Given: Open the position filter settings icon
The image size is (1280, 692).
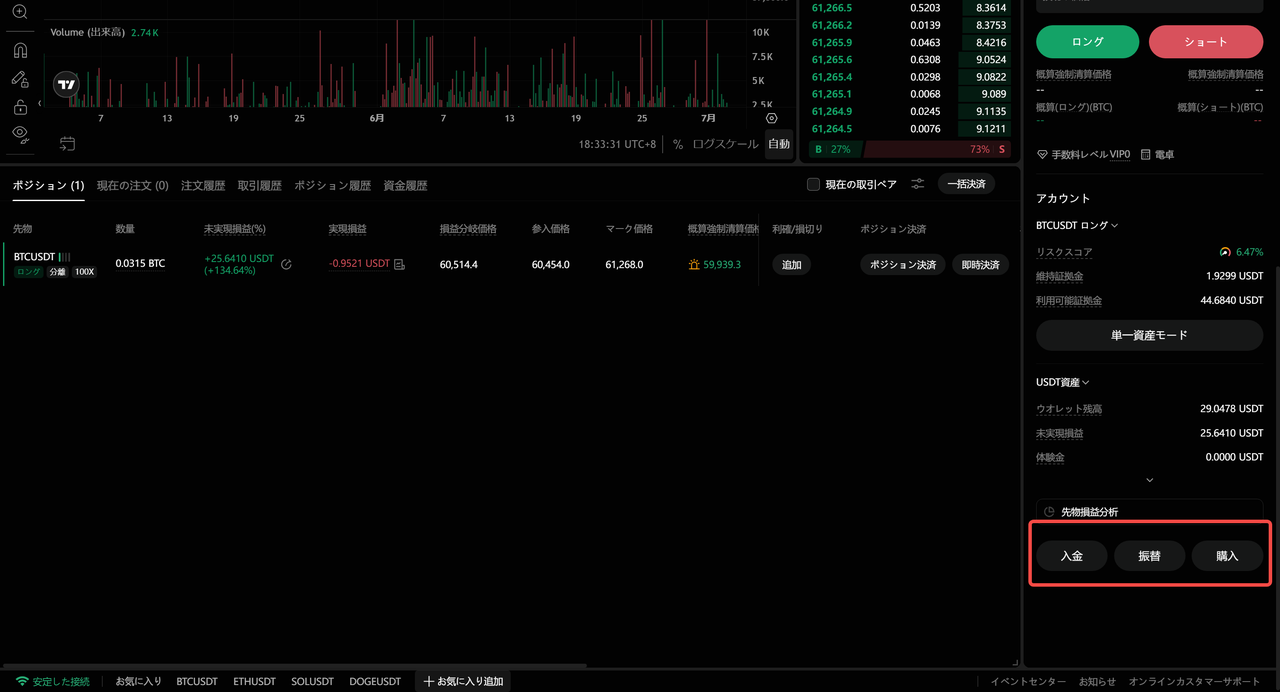Looking at the screenshot, I should (x=917, y=184).
